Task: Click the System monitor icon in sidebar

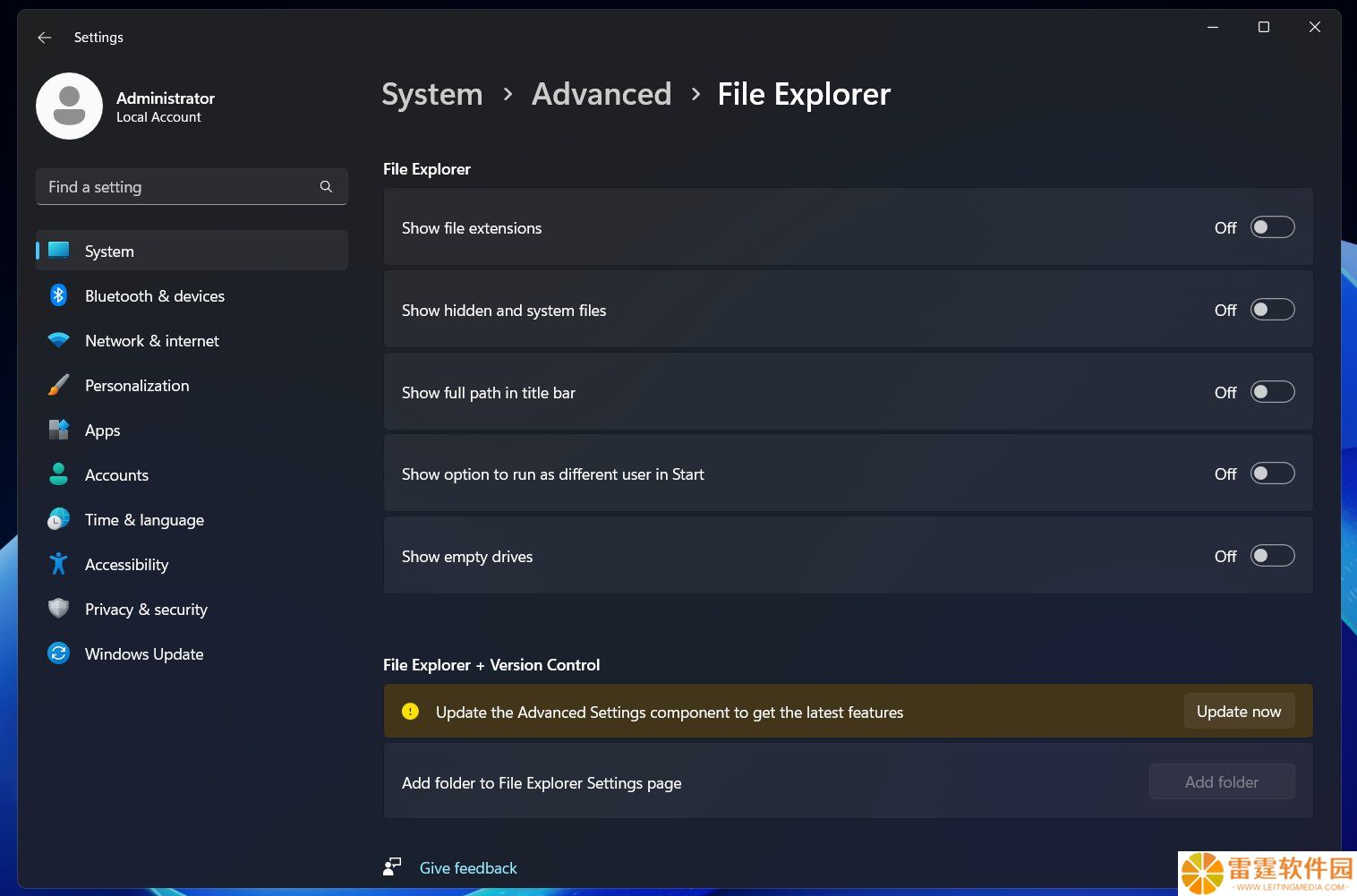Action: [59, 251]
